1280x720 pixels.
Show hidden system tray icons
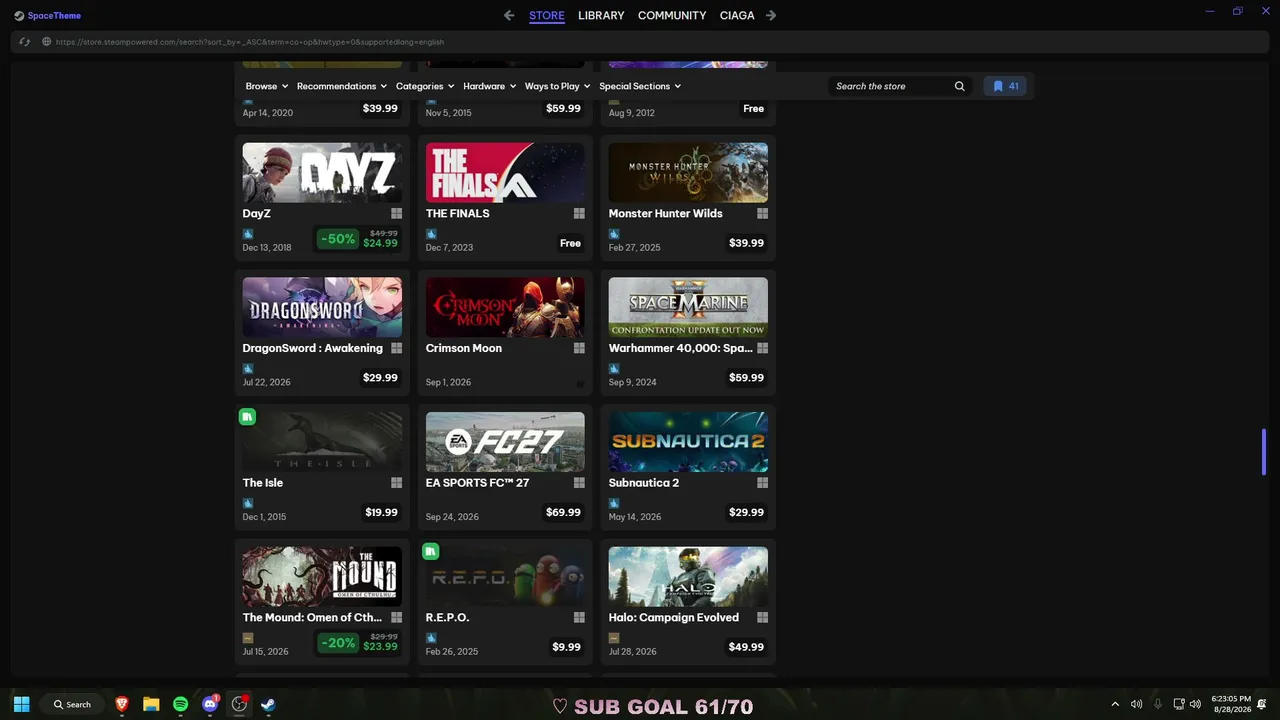click(x=1115, y=704)
